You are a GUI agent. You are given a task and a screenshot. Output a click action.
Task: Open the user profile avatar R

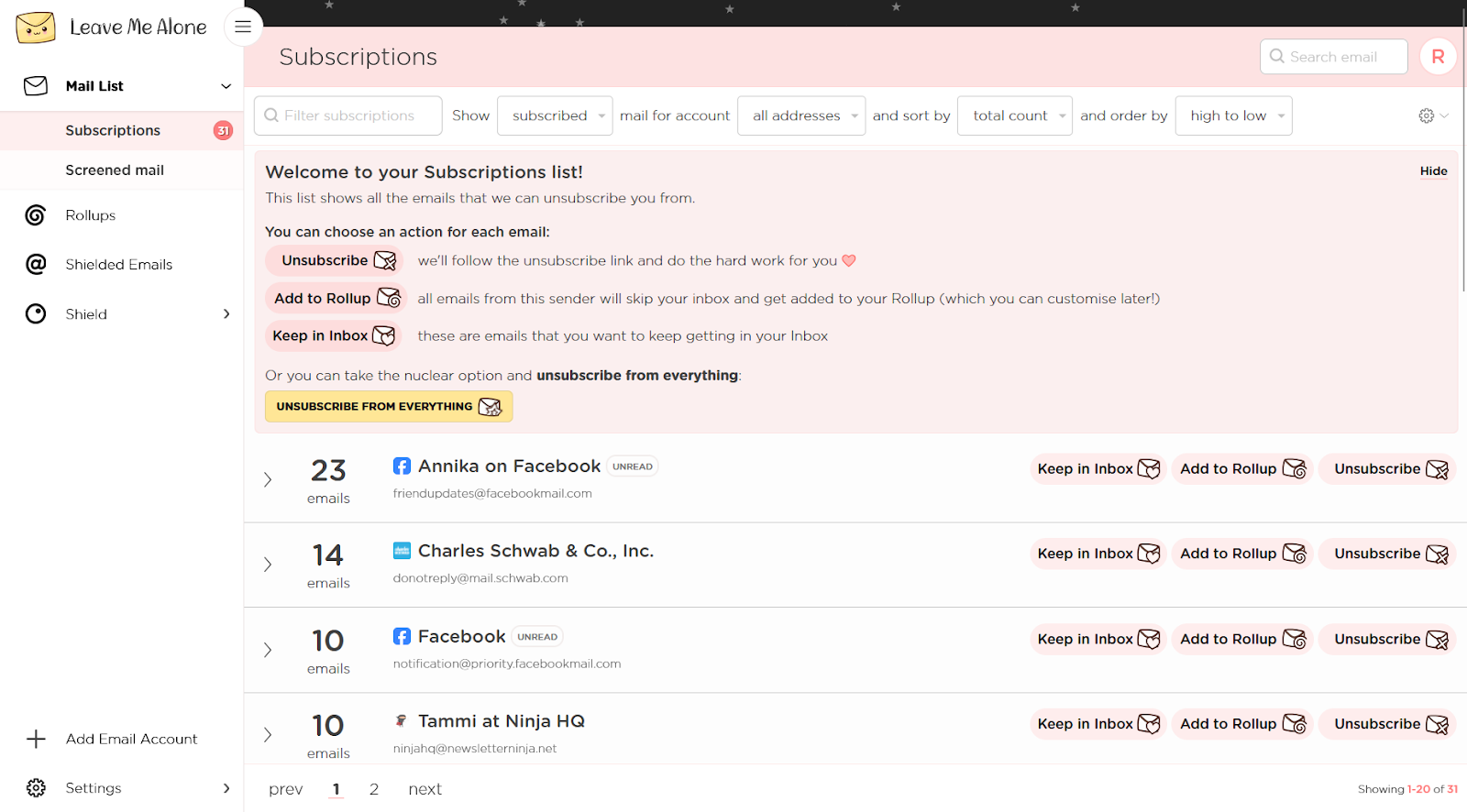click(x=1438, y=57)
